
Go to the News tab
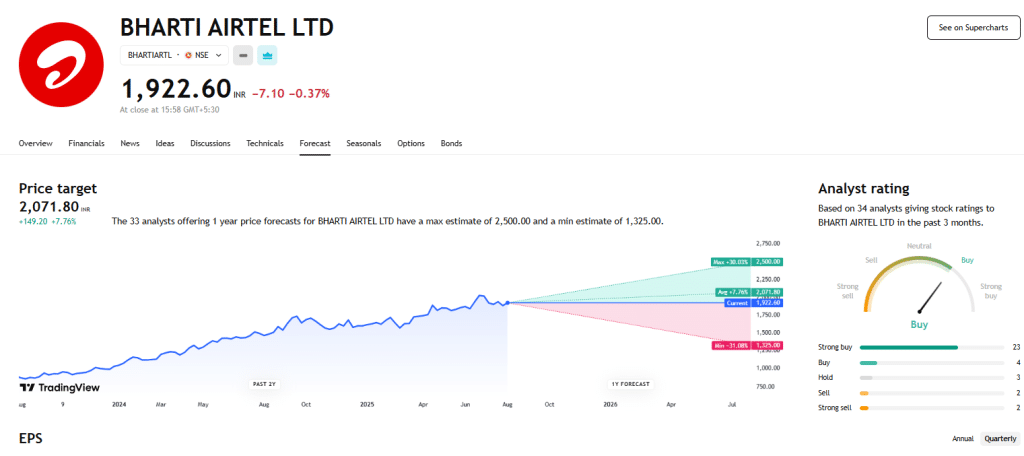(130, 144)
